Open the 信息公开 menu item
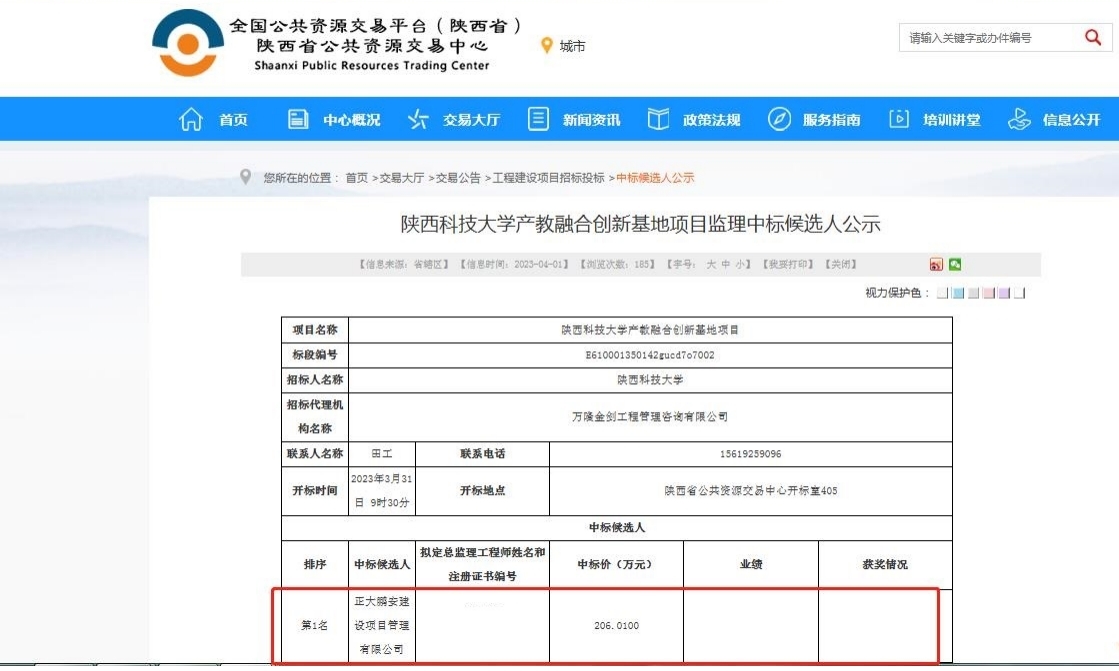 1071,120
